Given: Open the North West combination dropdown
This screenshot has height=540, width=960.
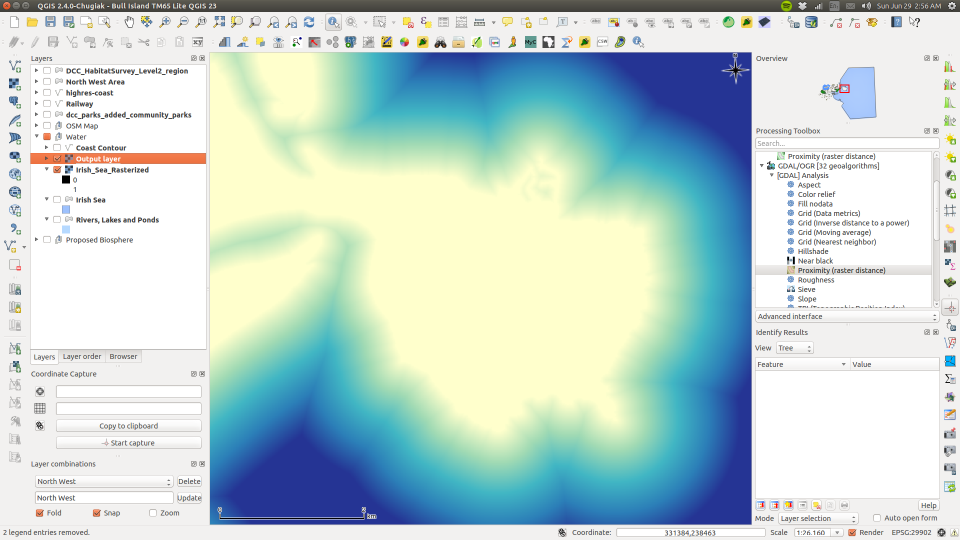Looking at the screenshot, I should (x=104, y=481).
